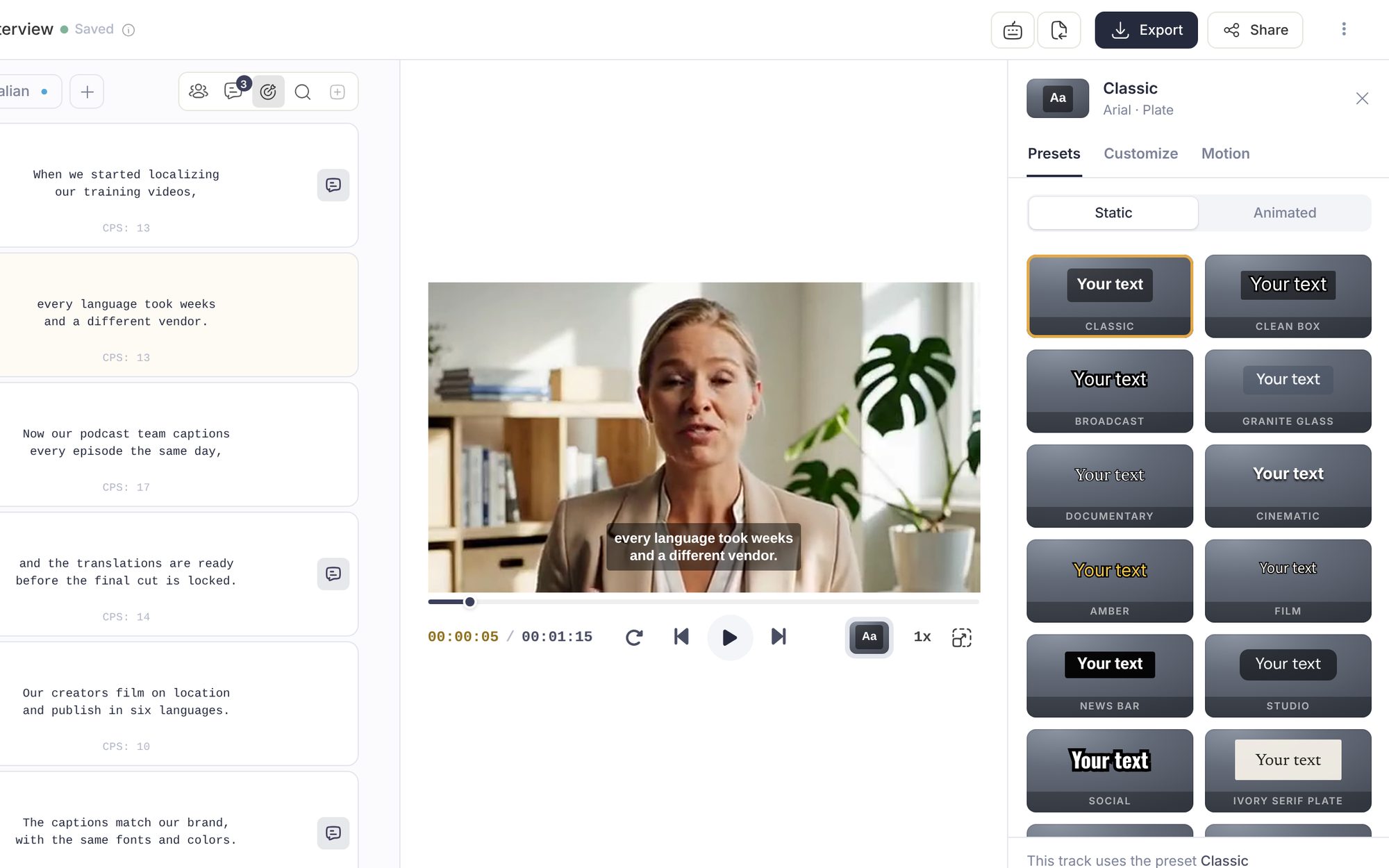Play the video

point(730,637)
